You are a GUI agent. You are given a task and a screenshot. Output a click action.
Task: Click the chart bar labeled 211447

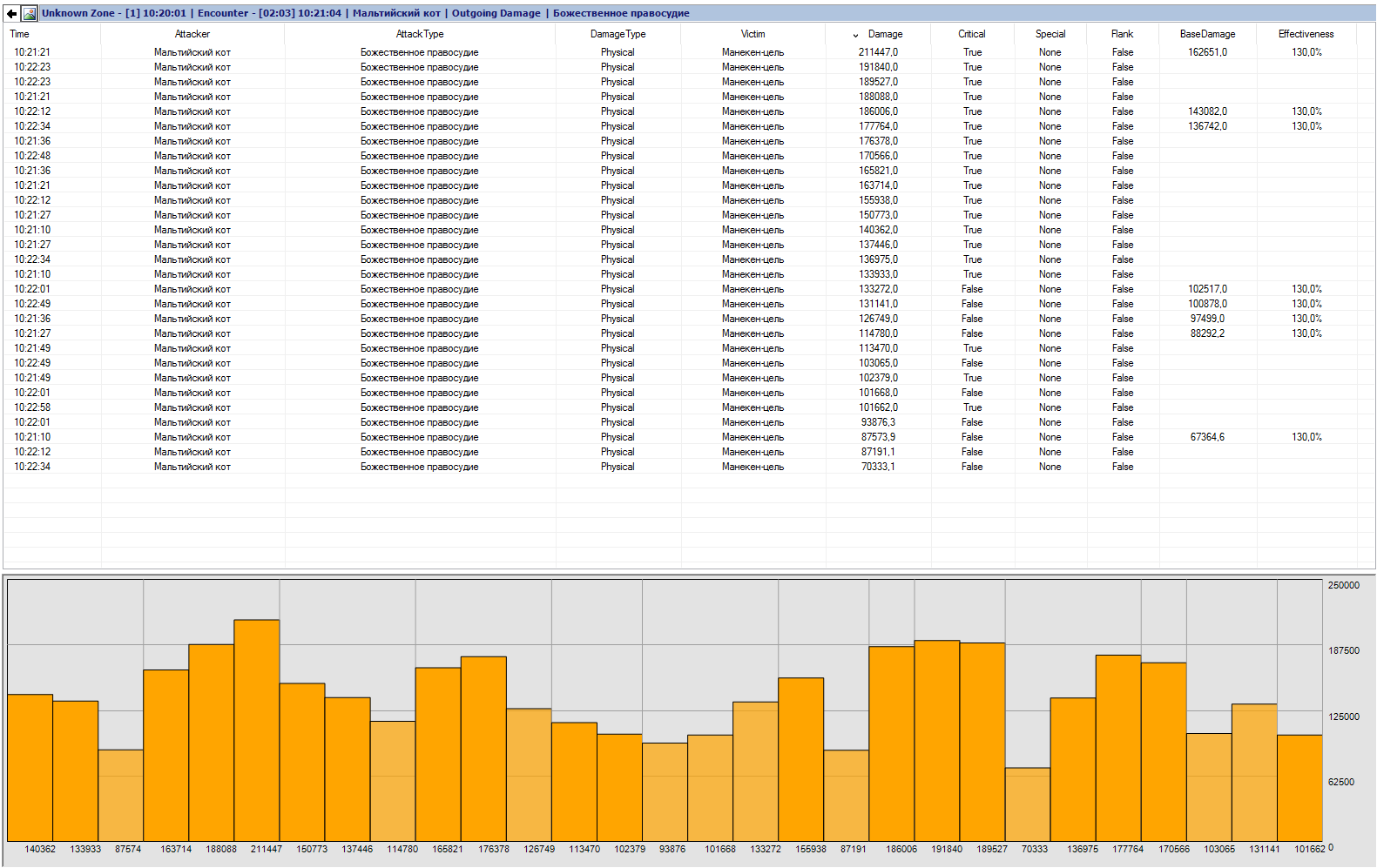pos(257,730)
